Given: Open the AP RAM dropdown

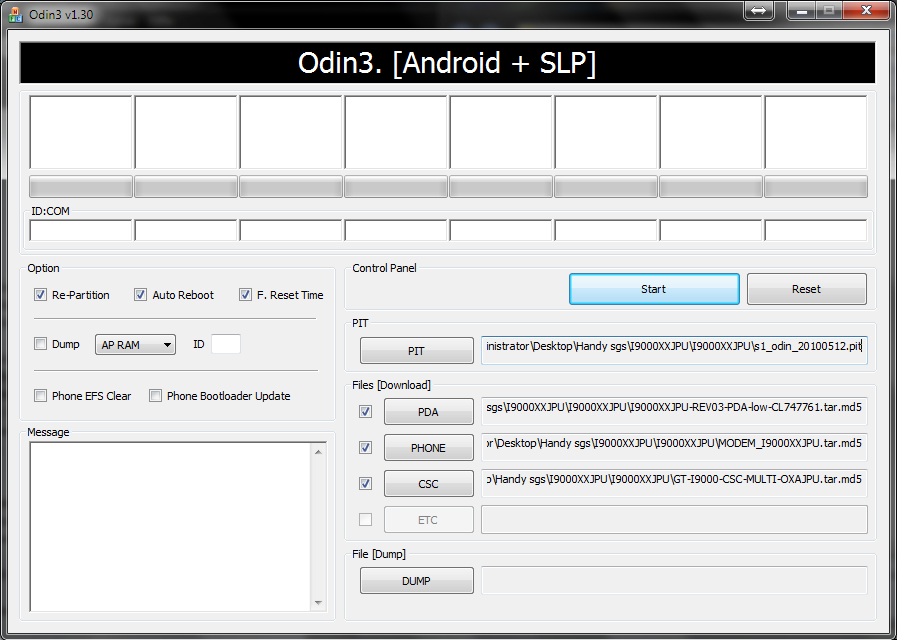Looking at the screenshot, I should (135, 345).
